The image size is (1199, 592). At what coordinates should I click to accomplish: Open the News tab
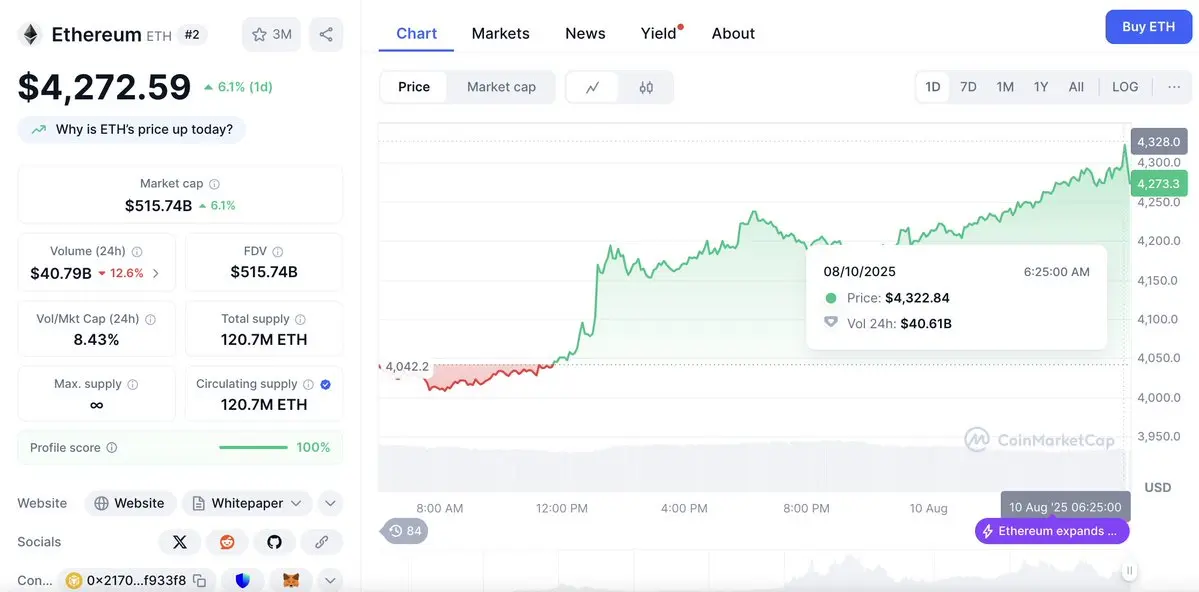point(585,34)
